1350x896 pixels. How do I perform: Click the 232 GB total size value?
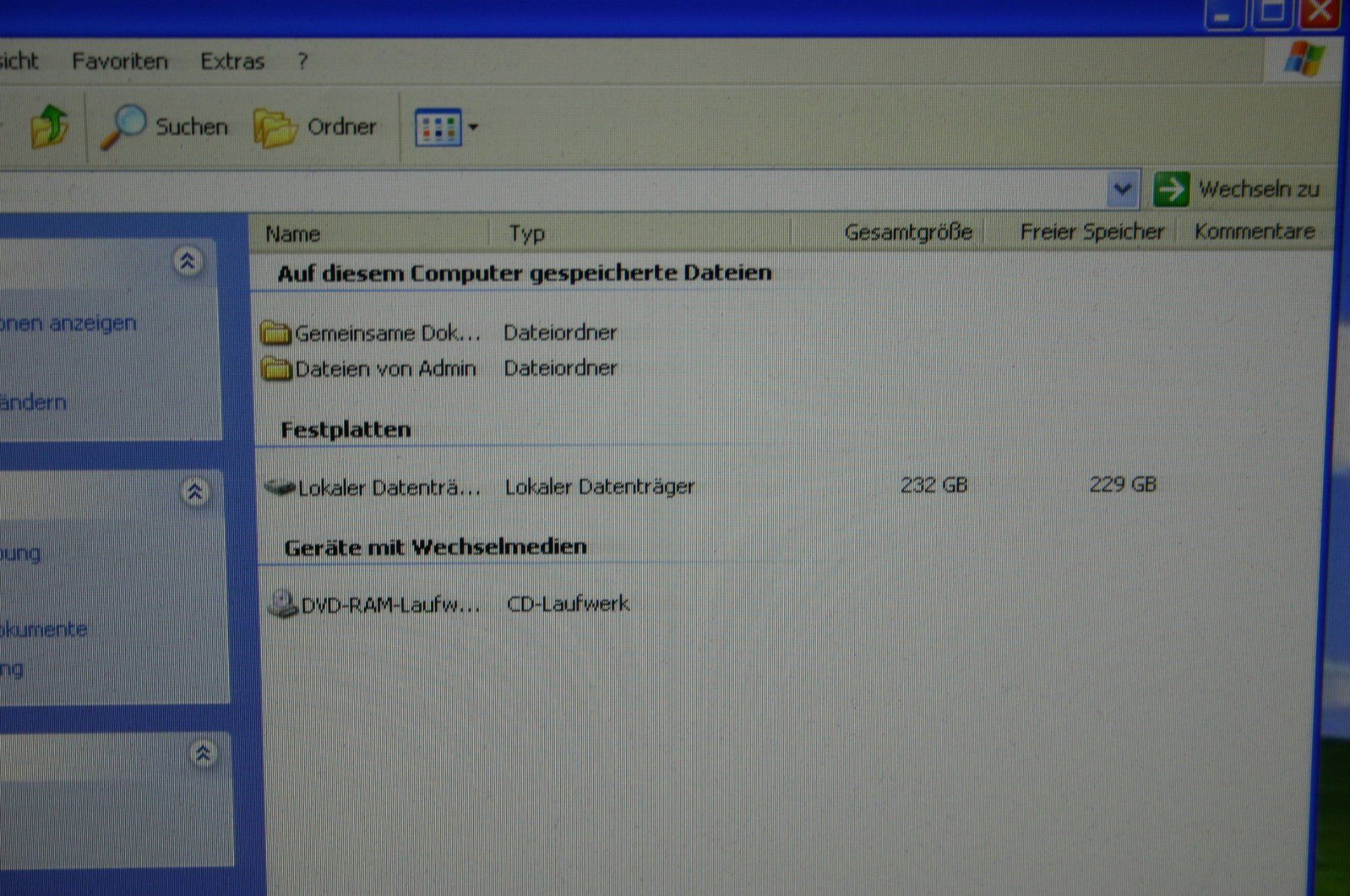[934, 485]
